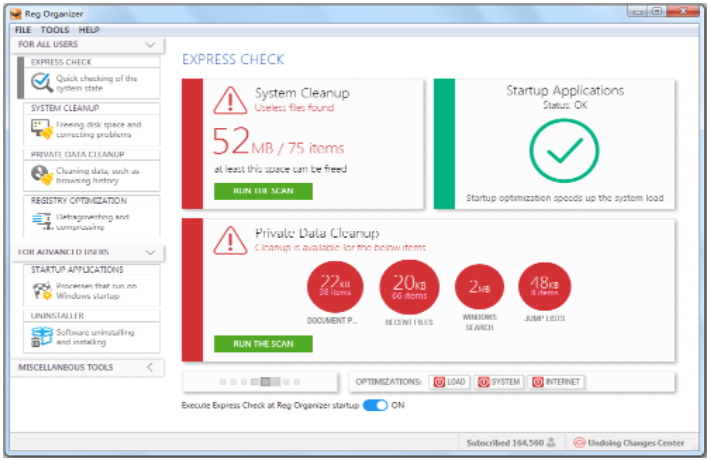Click the EXPRESS CHECK page heading

233,59
